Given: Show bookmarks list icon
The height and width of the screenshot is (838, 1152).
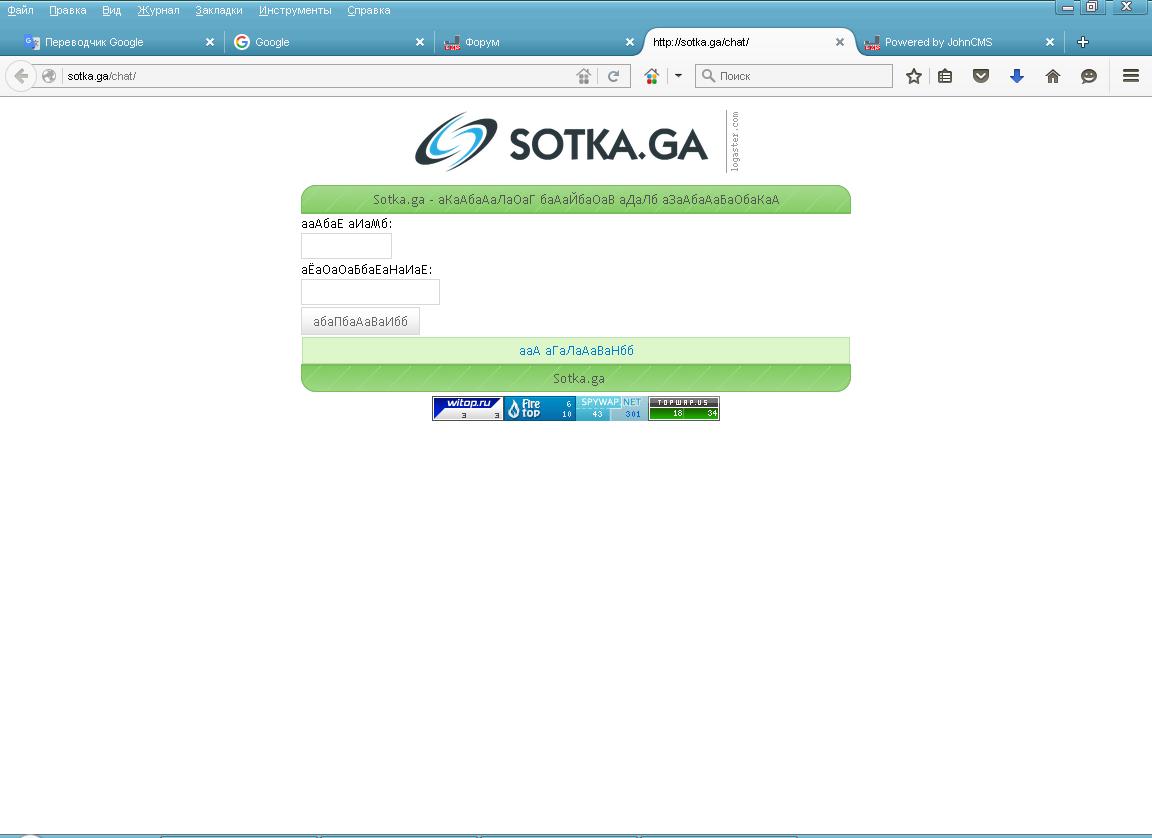Looking at the screenshot, I should tap(945, 76).
